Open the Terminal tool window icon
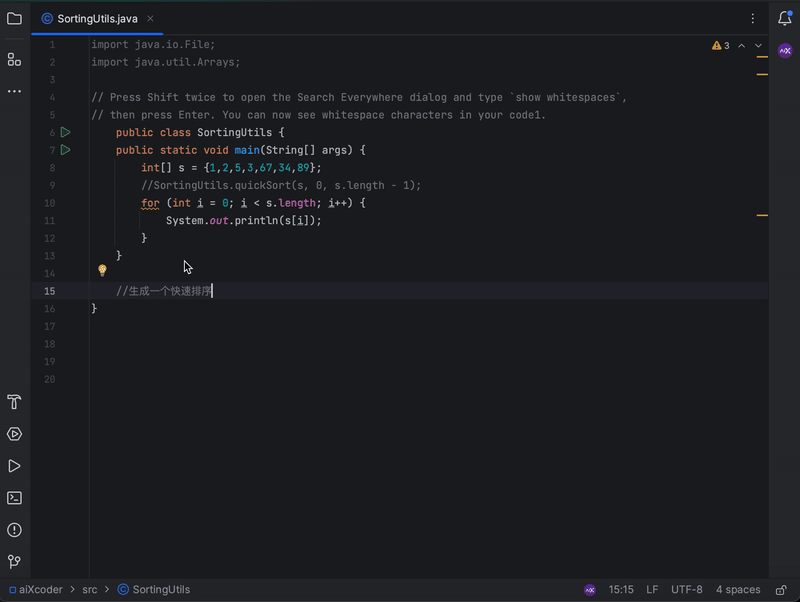This screenshot has width=800, height=602. pyautogui.click(x=13, y=497)
